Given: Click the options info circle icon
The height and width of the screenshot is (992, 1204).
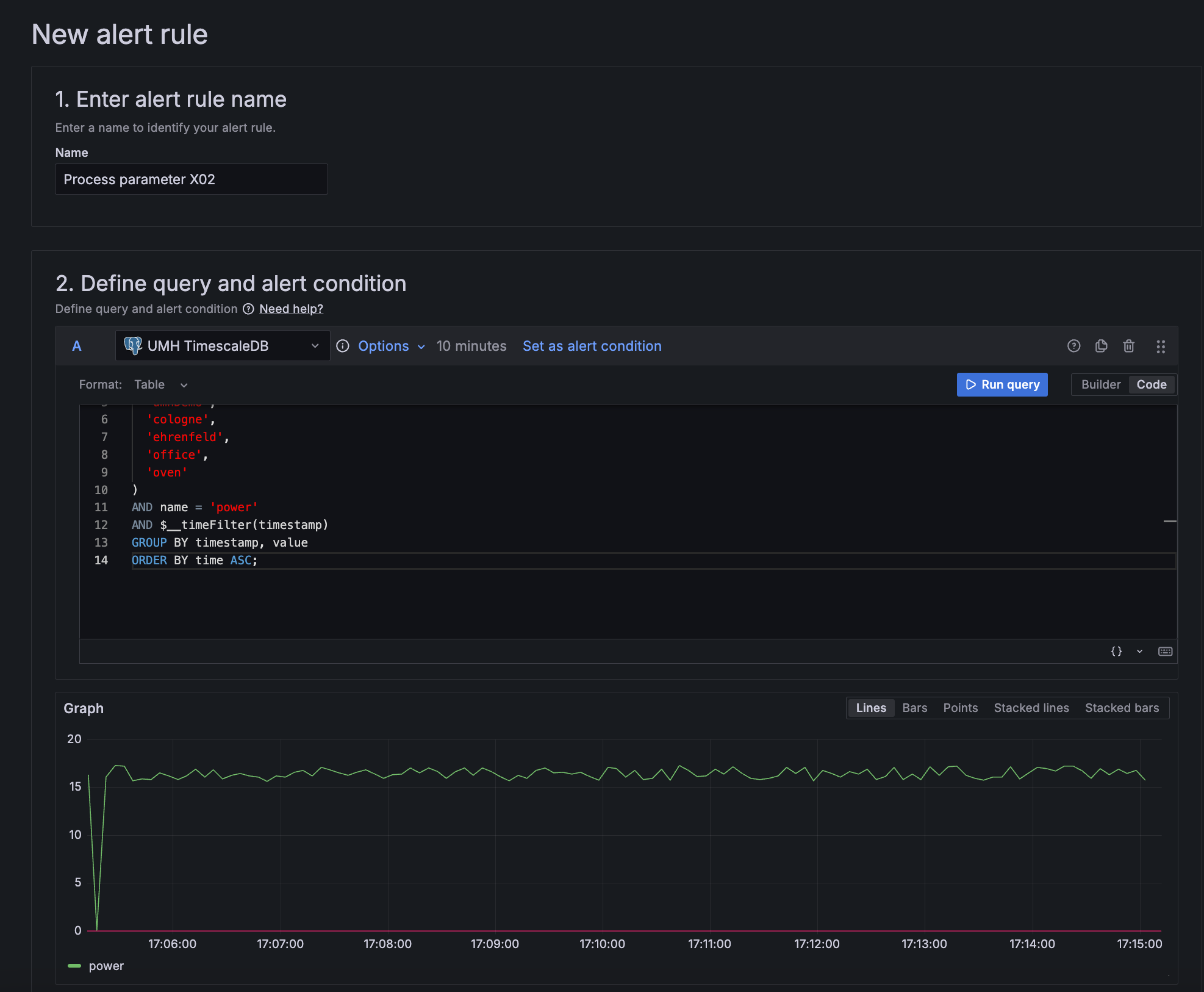Looking at the screenshot, I should click(x=343, y=346).
